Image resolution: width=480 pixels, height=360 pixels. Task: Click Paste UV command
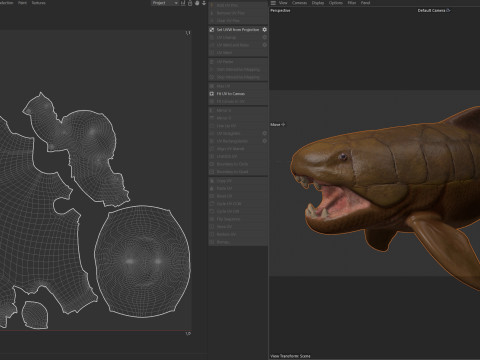238,188
